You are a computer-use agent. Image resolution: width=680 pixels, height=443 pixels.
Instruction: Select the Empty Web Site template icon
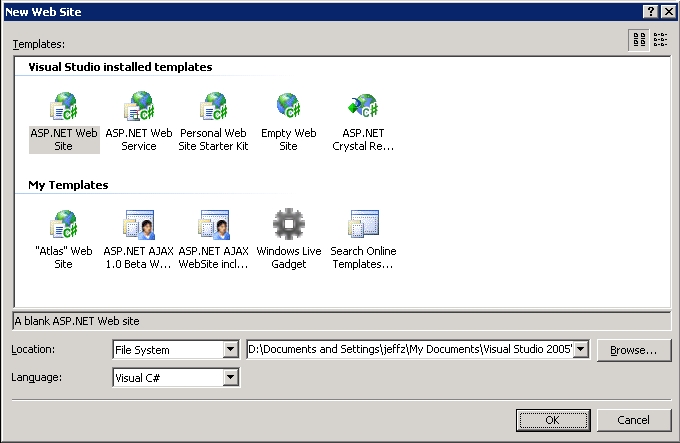point(288,105)
